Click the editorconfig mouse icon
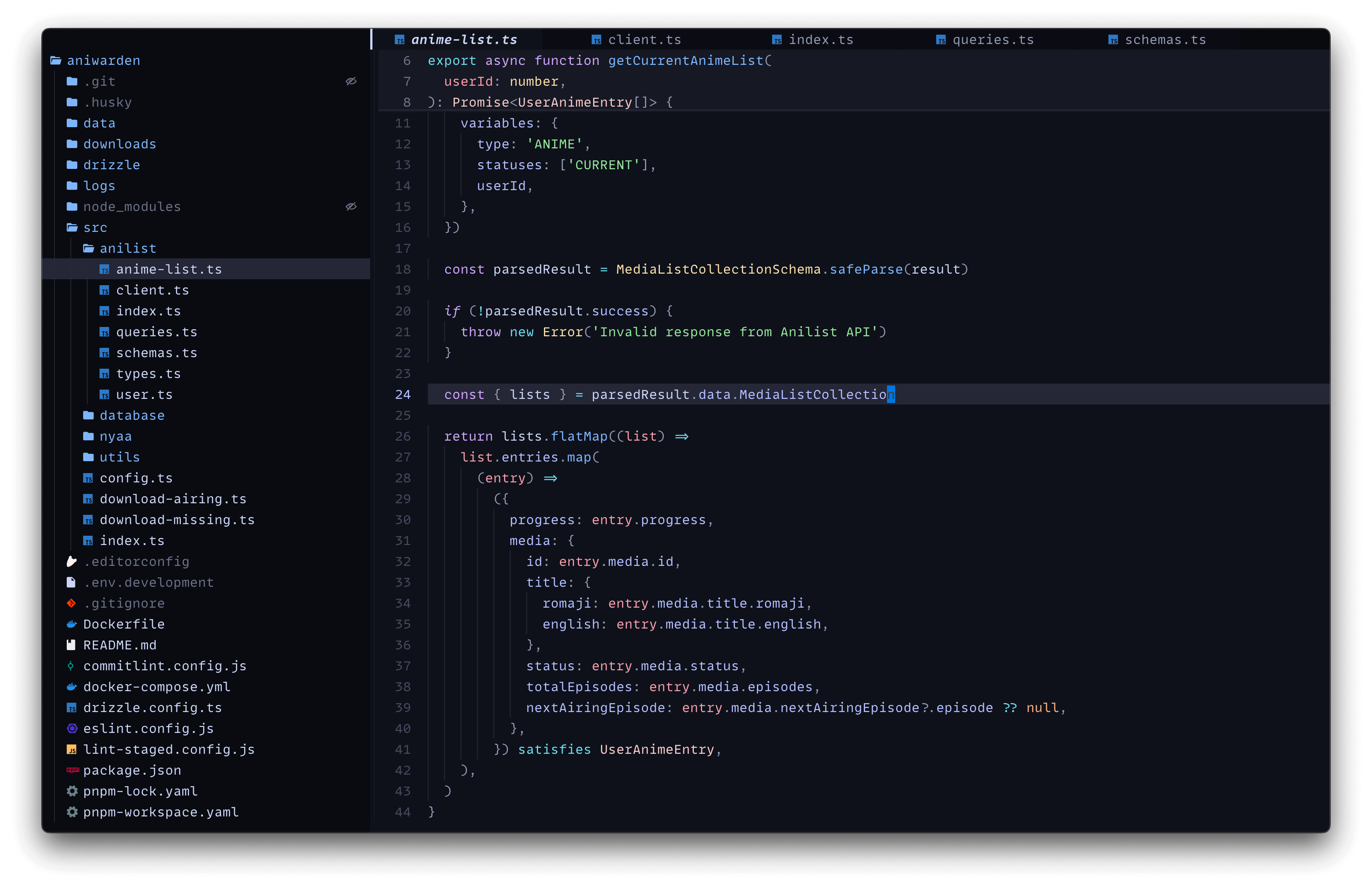Viewport: 1372px width, 888px height. coord(72,561)
